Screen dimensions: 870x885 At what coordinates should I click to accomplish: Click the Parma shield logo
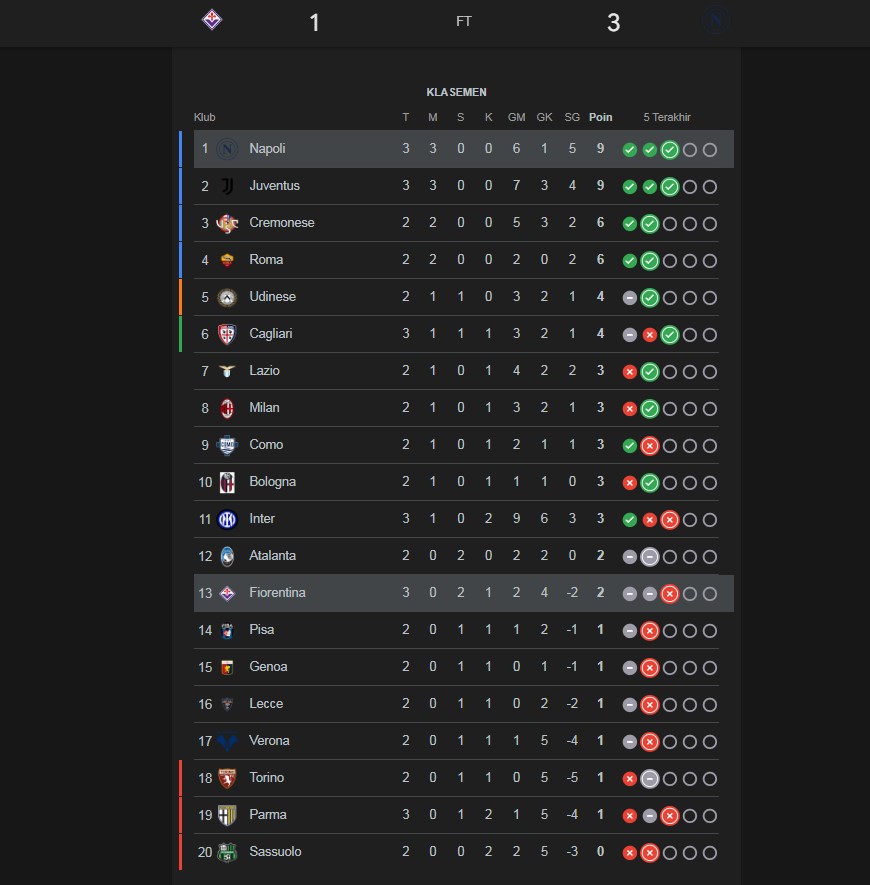[227, 816]
